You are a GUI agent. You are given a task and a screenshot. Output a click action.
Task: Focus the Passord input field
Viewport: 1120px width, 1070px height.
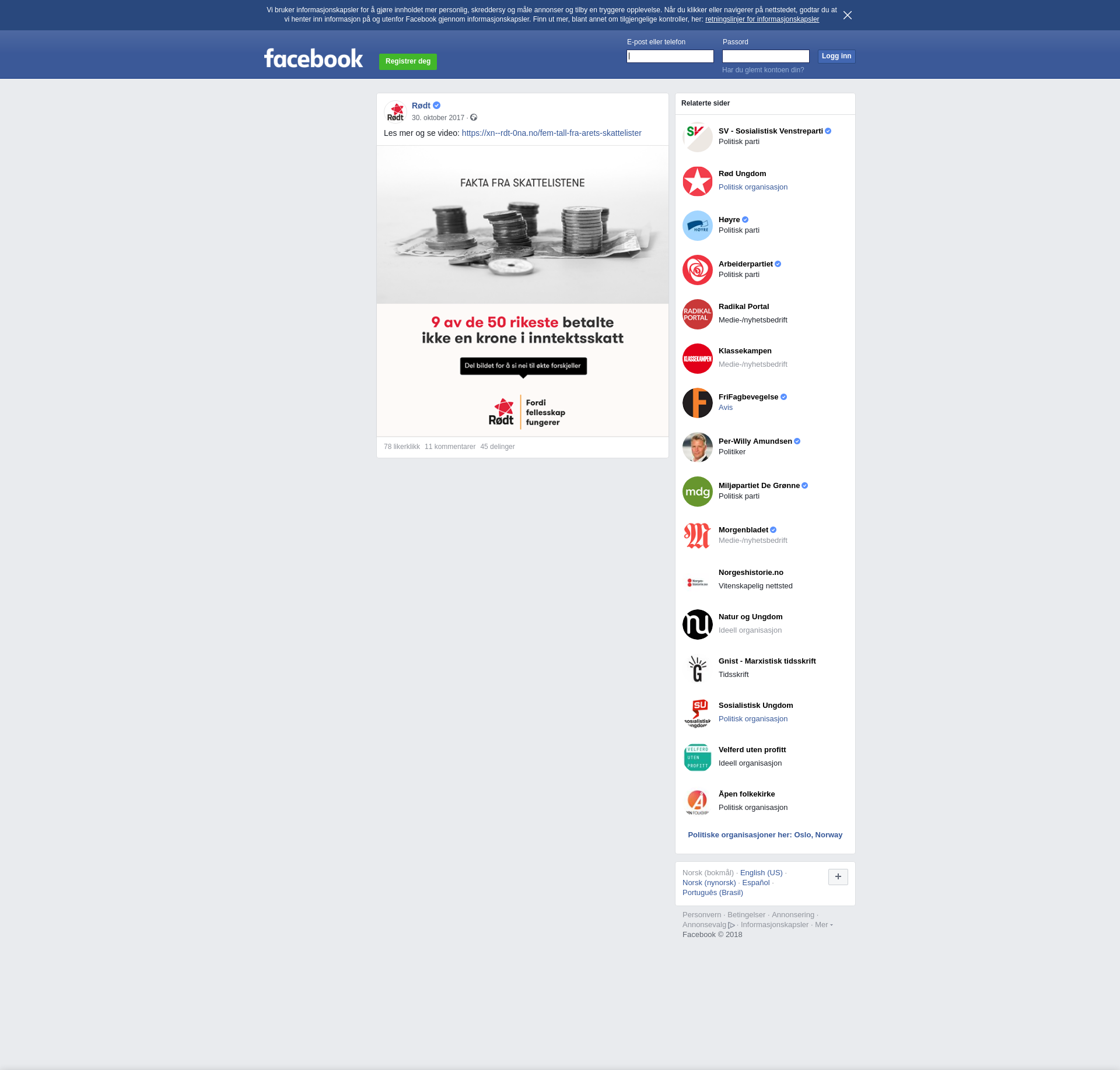coord(766,56)
